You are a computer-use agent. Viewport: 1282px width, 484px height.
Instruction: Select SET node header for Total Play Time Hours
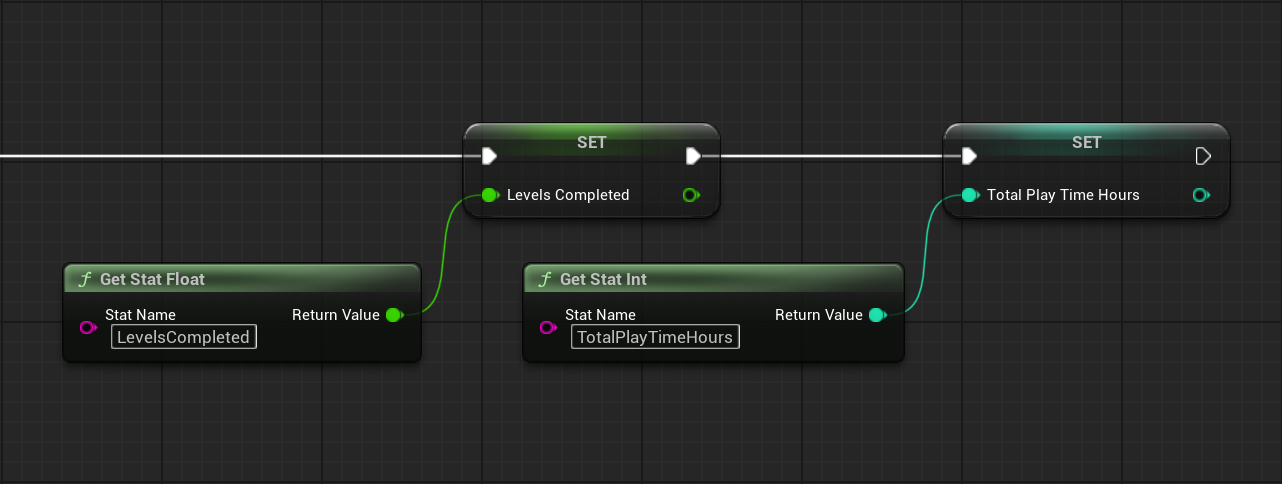1086,142
